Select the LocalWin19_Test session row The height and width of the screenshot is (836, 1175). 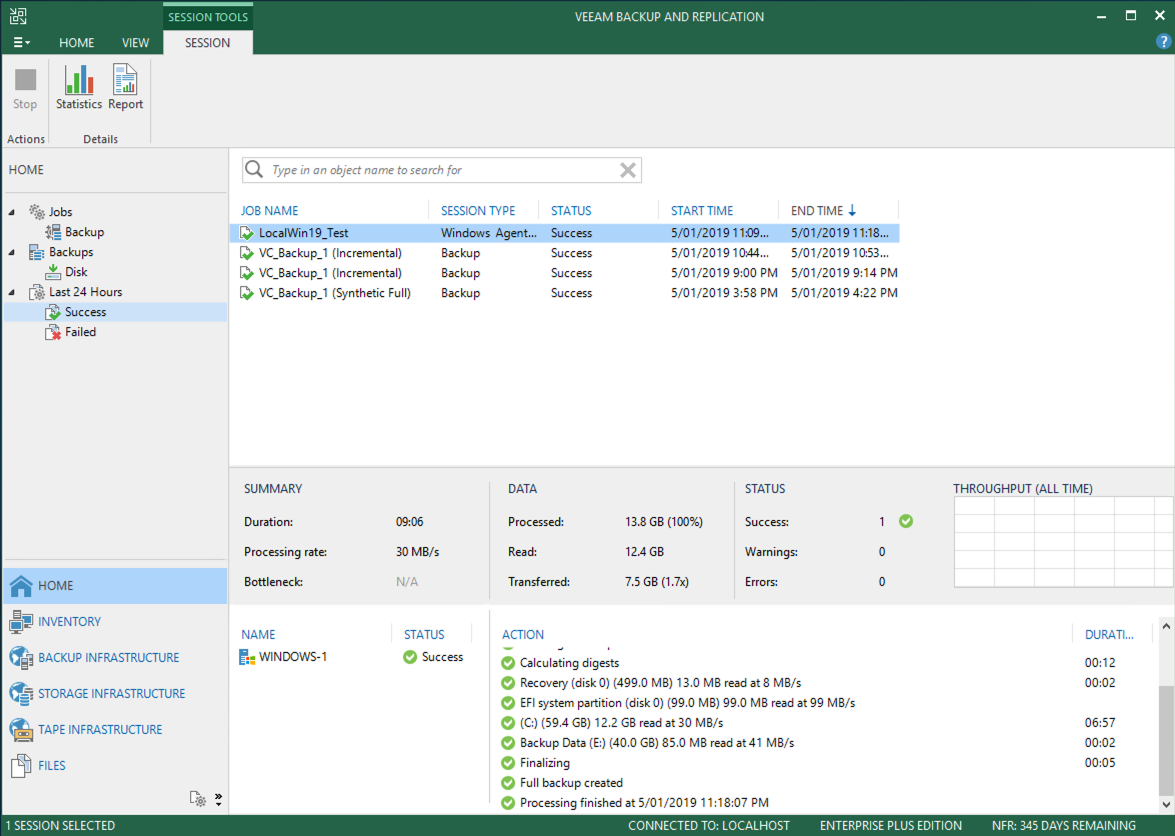coord(565,233)
